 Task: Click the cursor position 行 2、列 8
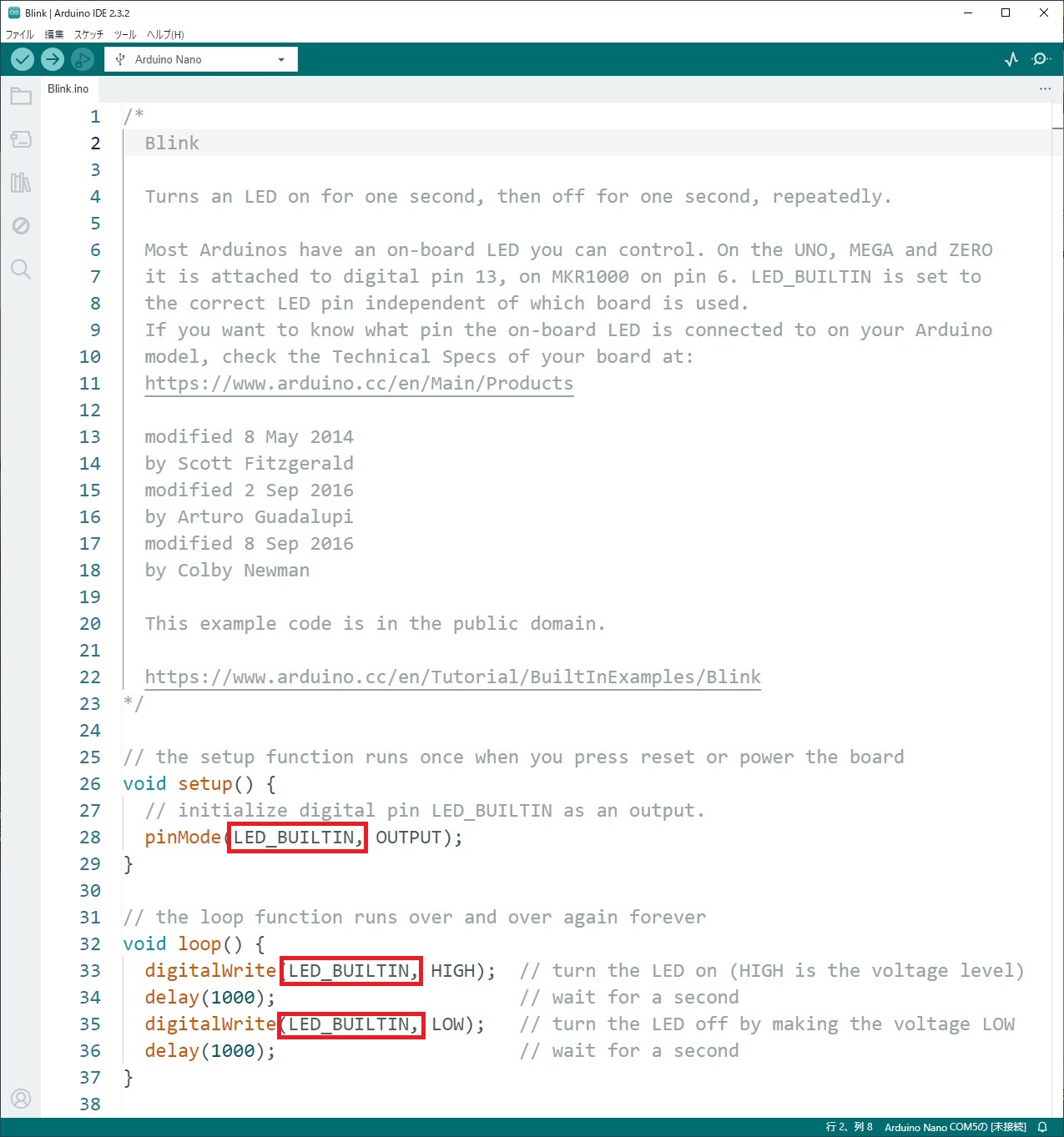pyautogui.click(x=849, y=1127)
